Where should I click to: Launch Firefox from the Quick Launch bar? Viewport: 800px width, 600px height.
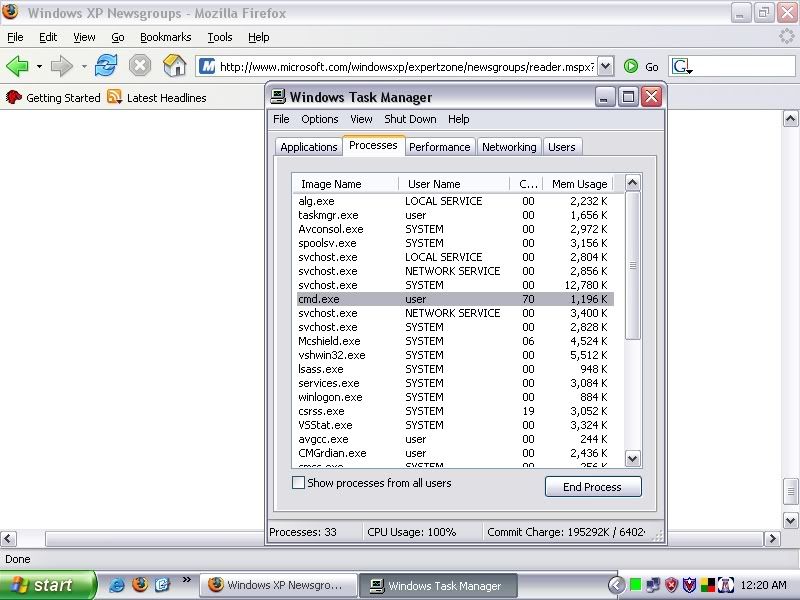140,584
